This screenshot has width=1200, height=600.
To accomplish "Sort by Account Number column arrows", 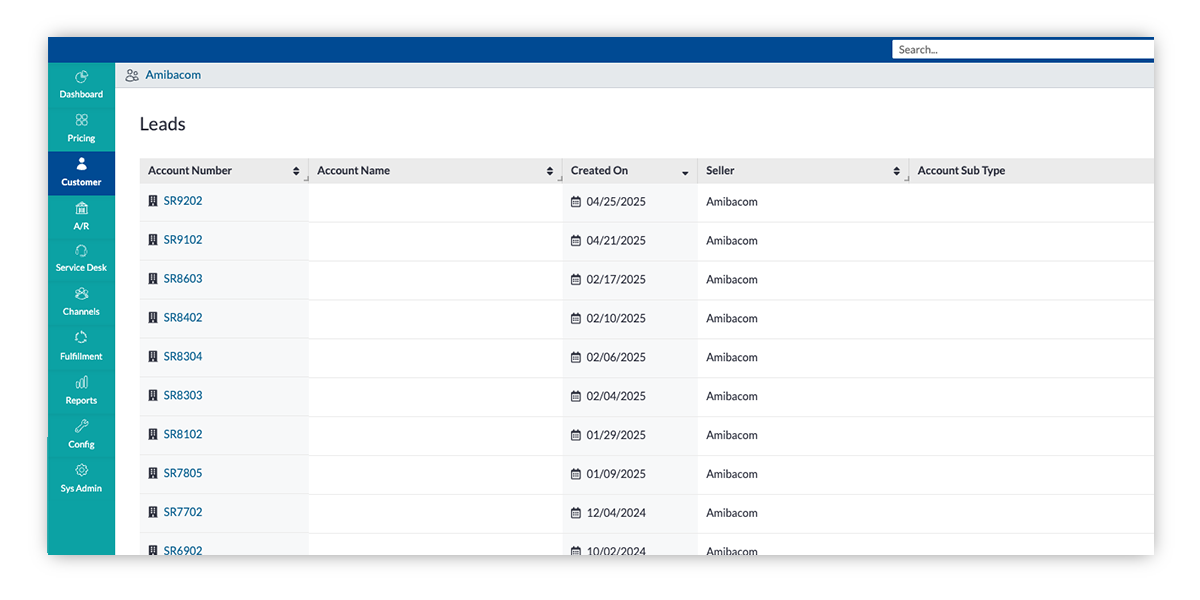I will pos(296,172).
